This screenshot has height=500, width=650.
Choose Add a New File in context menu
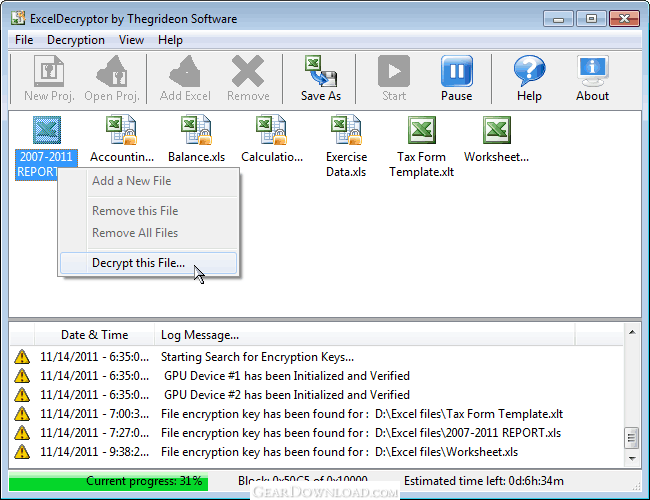coord(148,181)
